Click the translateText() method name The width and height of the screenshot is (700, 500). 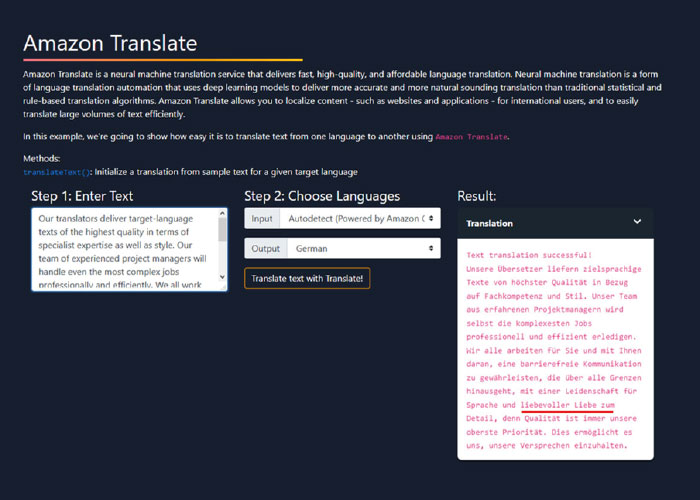click(57, 172)
